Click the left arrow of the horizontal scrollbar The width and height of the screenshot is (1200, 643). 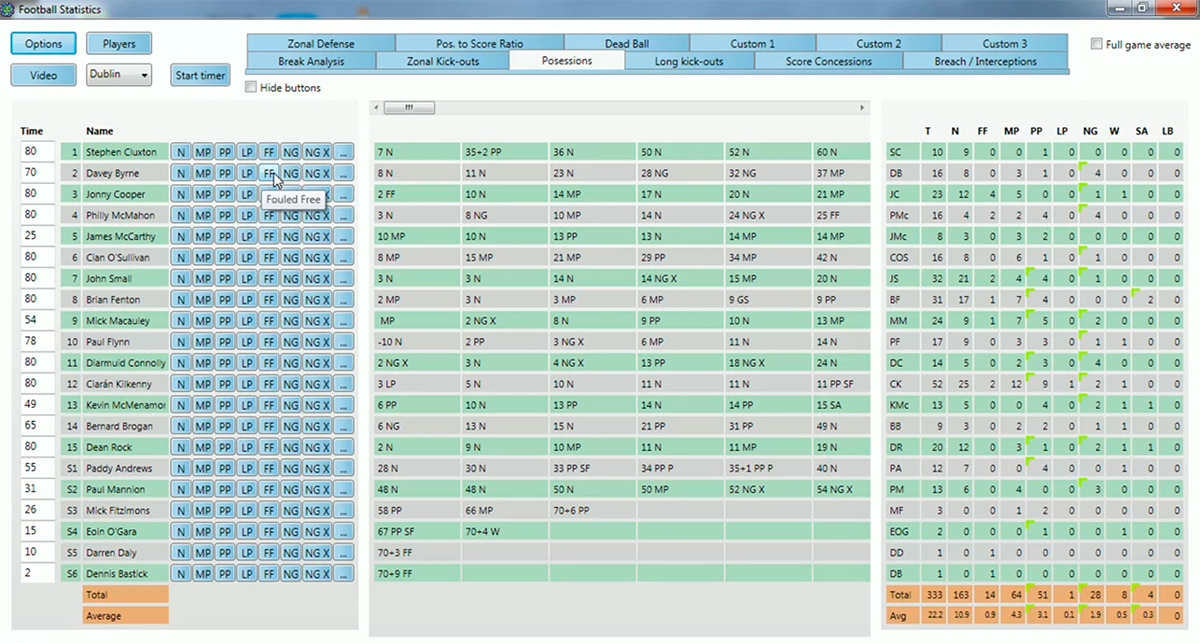[x=375, y=107]
